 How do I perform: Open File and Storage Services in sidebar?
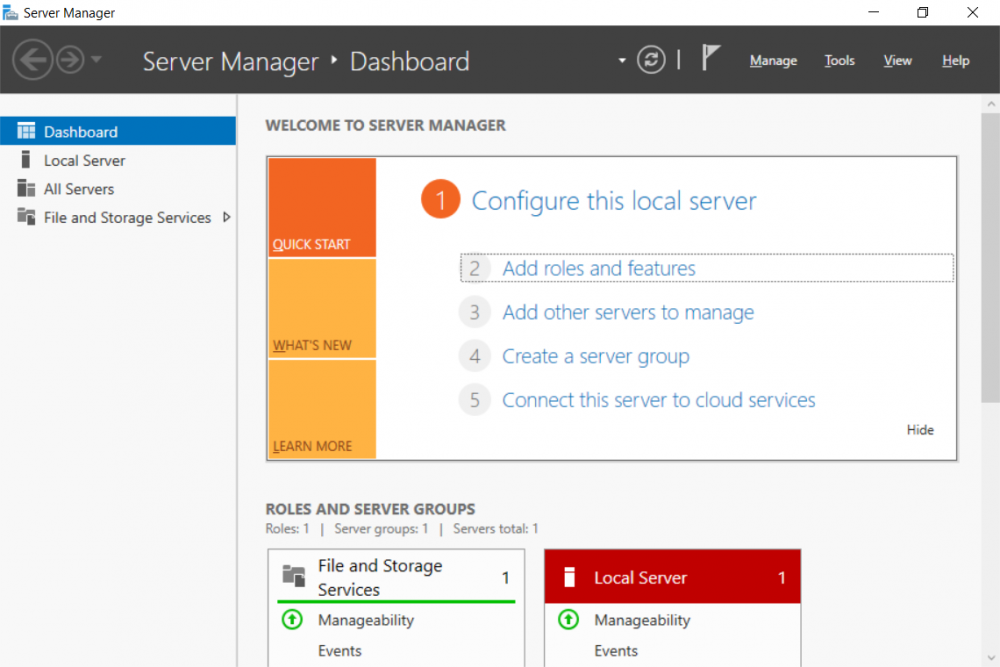[x=118, y=217]
